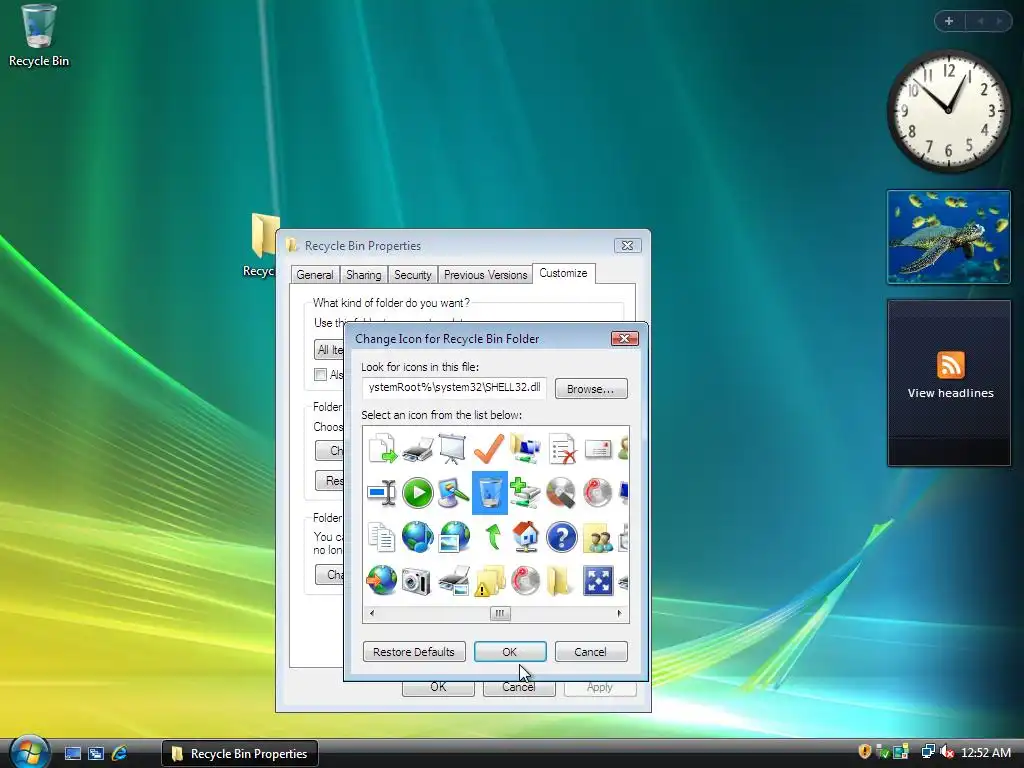Select the network home house icon
Screen dimensions: 1024x768
tap(525, 537)
